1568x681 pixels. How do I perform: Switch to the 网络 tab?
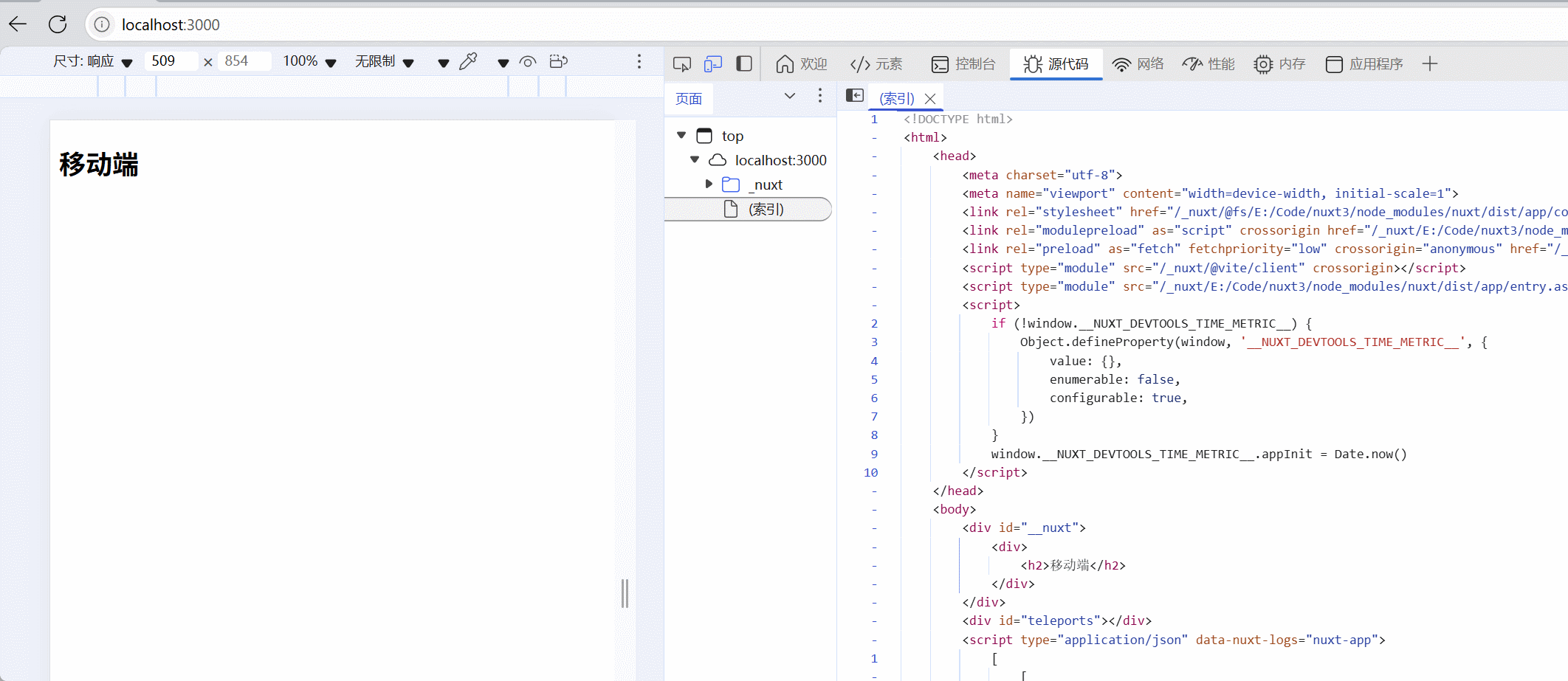1138,64
